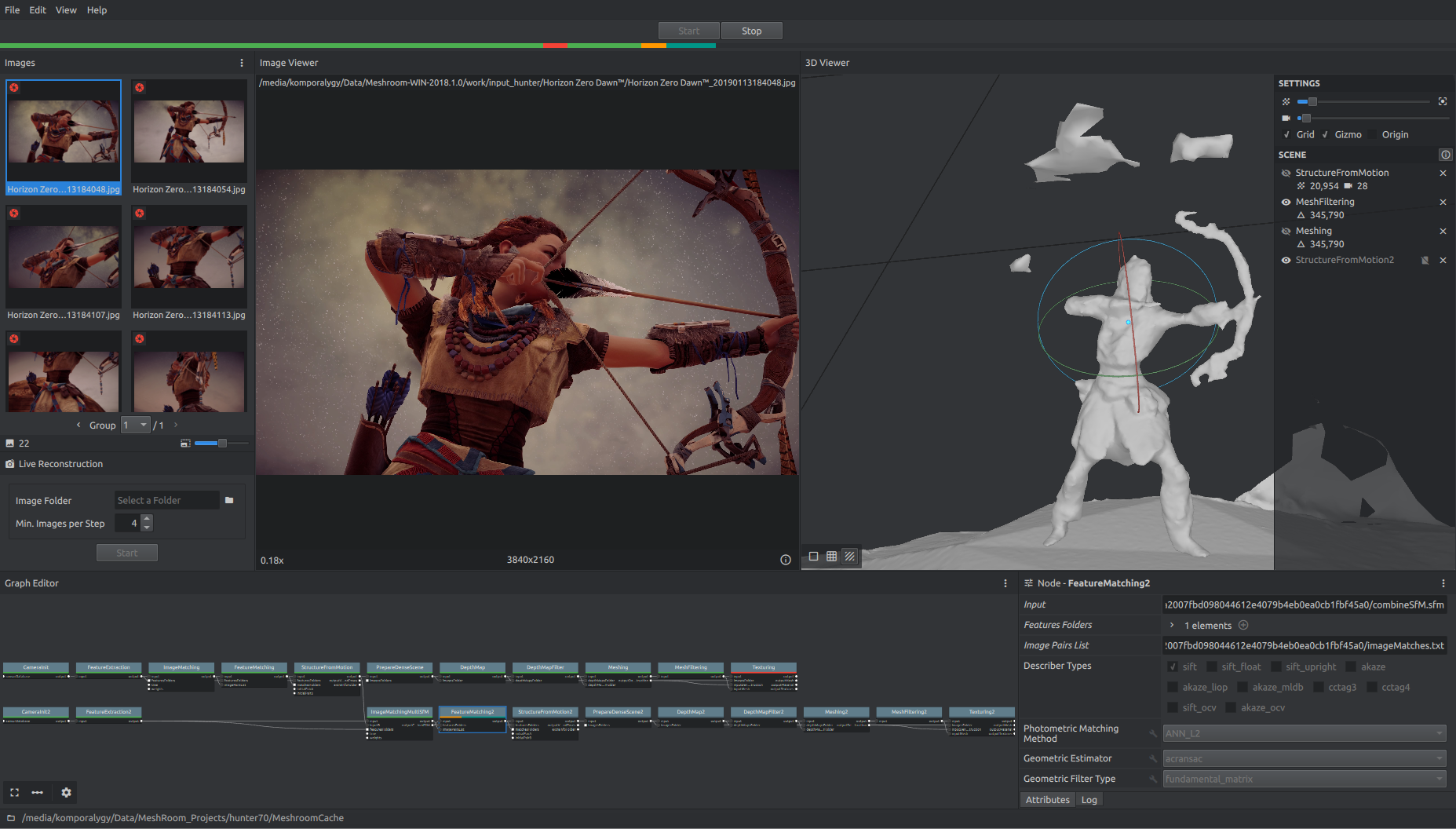Enable the cctag3 describer checkbox
Image resolution: width=1456 pixels, height=829 pixels.
tap(1319, 687)
